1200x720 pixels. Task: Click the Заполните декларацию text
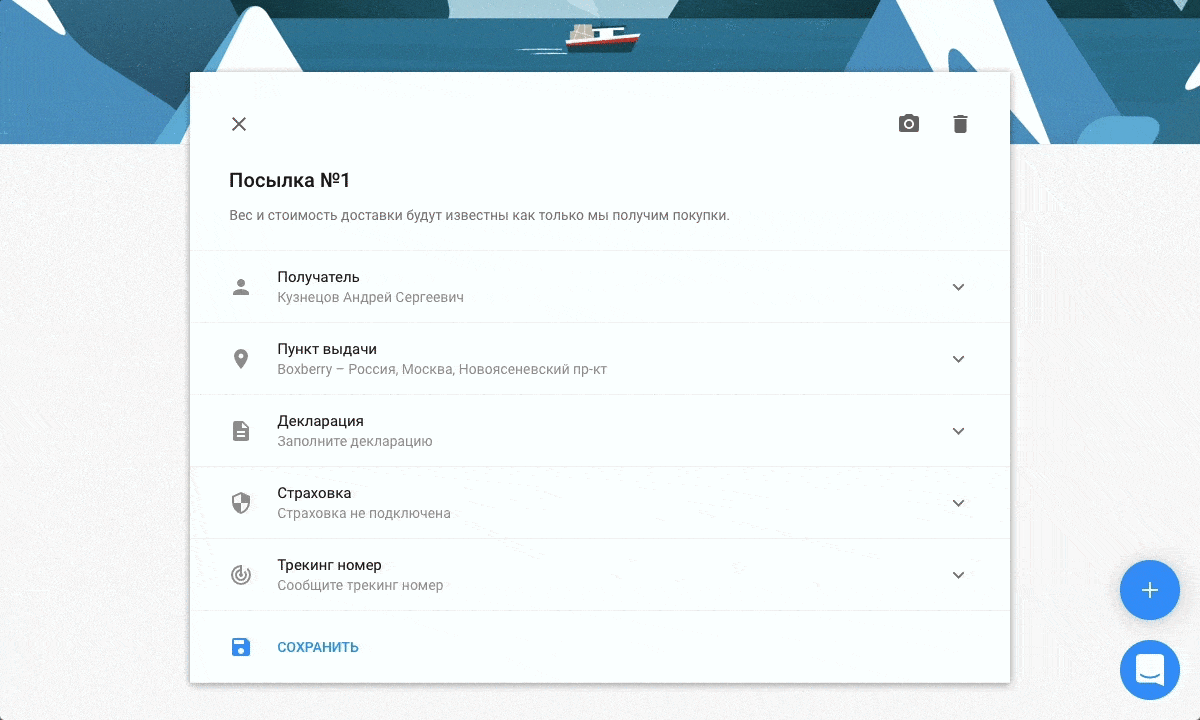(x=355, y=441)
